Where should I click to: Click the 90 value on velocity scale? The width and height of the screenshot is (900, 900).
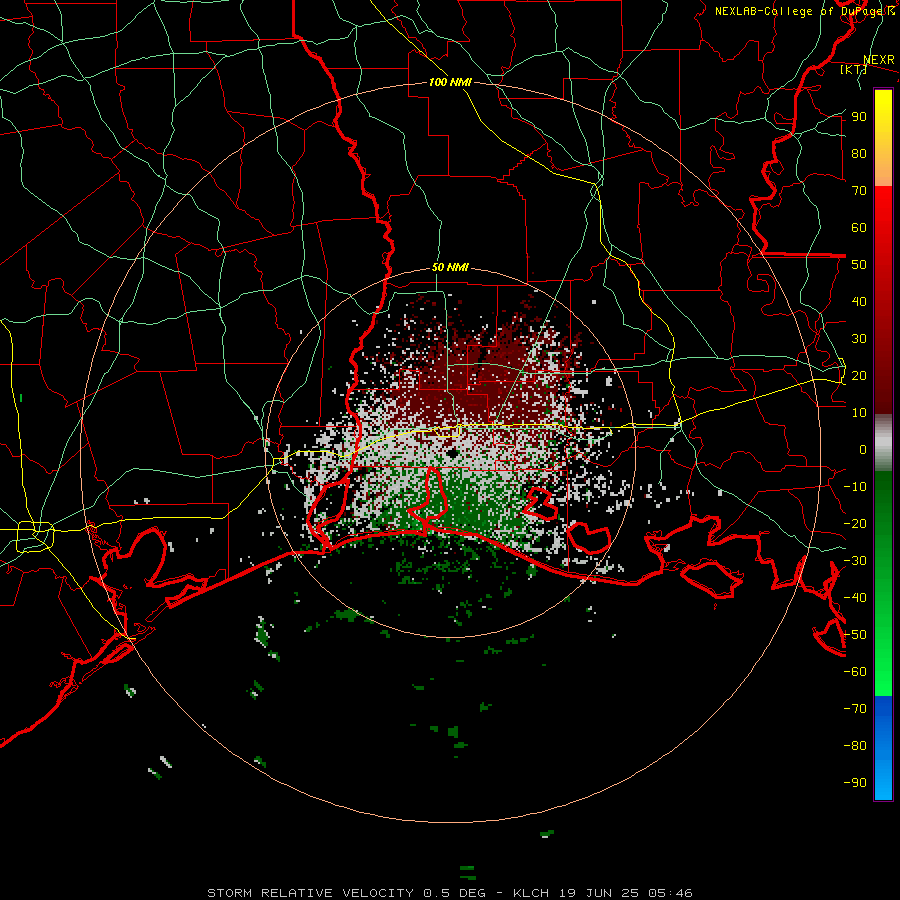(859, 117)
